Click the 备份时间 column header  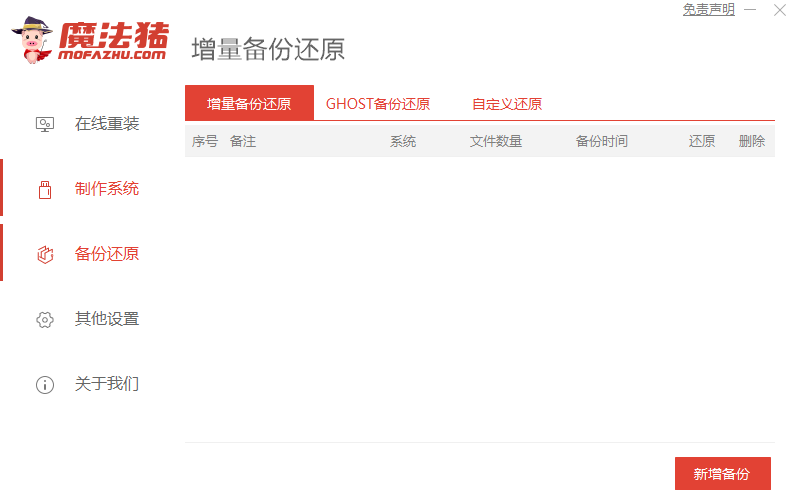pyautogui.click(x=601, y=141)
